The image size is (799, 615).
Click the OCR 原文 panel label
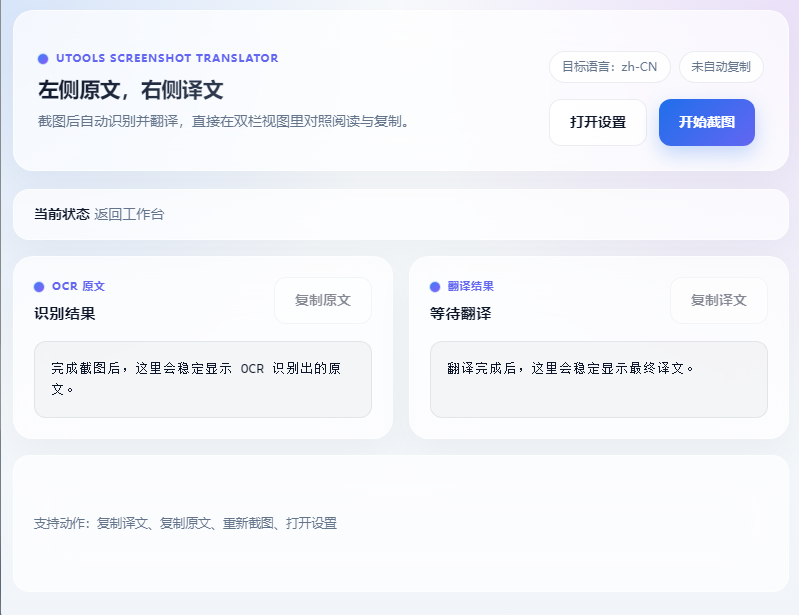click(78, 286)
